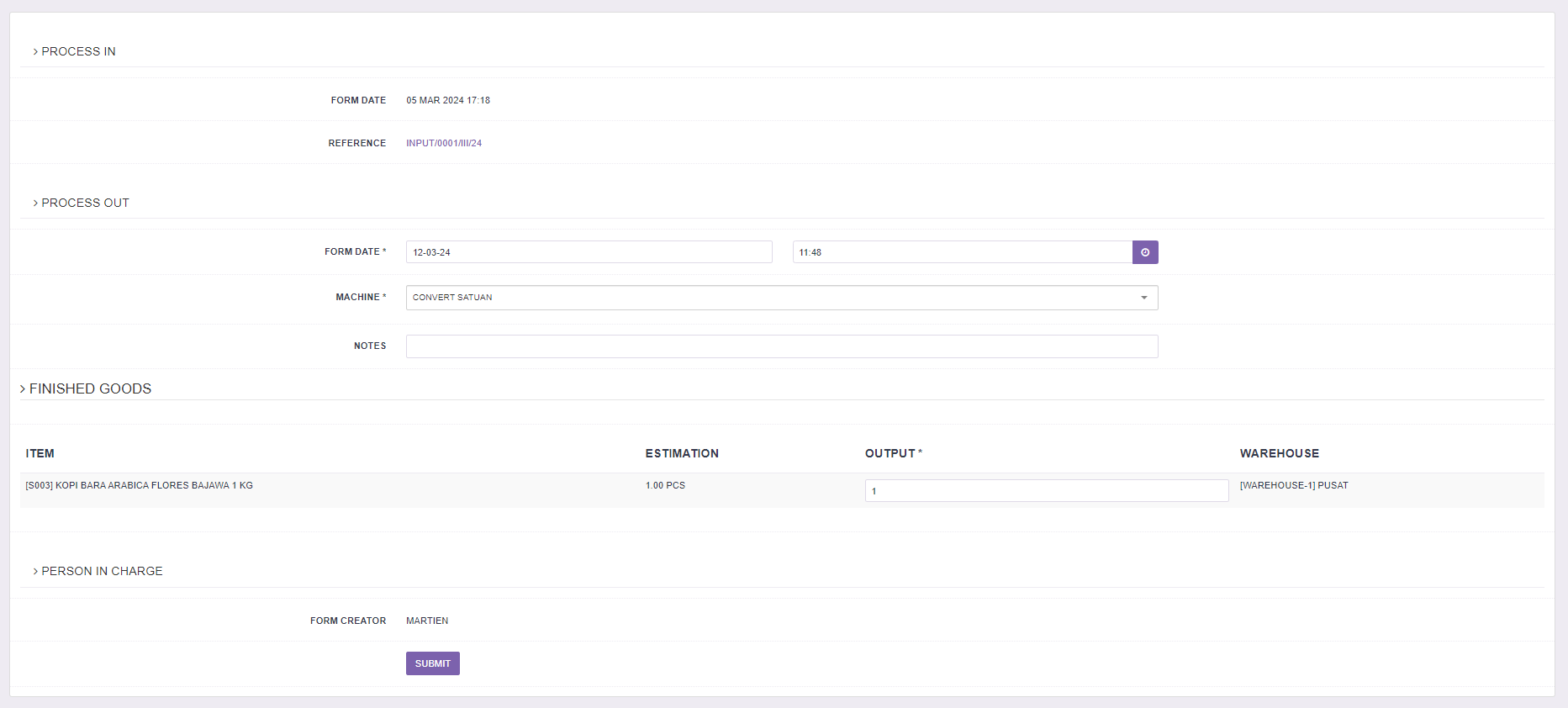Open the Machine dropdown showing CONVERT SATUAN
1568x708 pixels.
click(x=781, y=298)
